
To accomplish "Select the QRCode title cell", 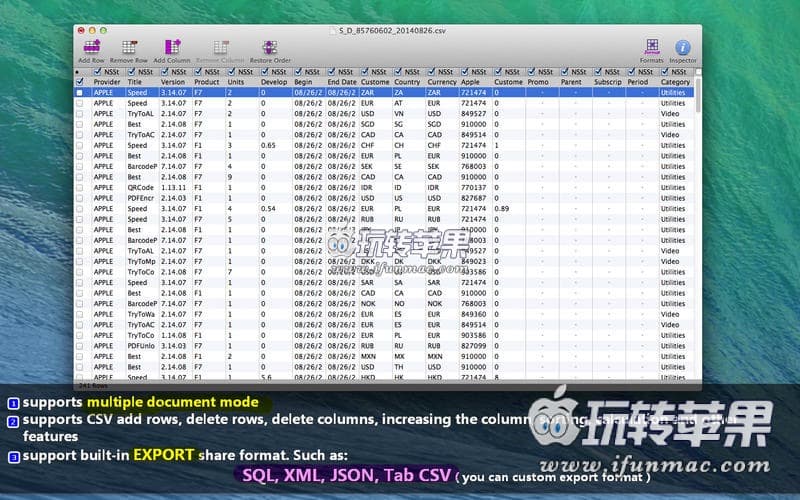I will pos(141,188).
